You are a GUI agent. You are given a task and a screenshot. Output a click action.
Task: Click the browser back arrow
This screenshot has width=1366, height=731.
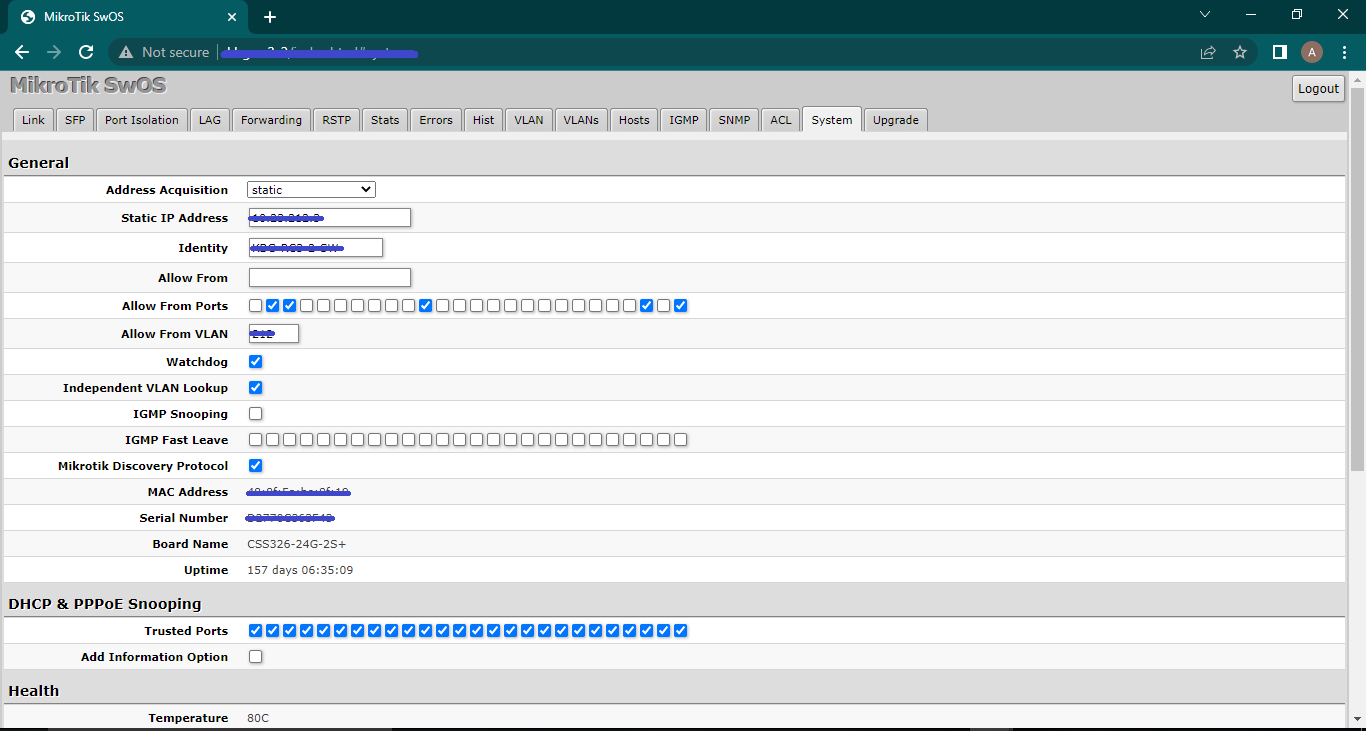[x=22, y=52]
